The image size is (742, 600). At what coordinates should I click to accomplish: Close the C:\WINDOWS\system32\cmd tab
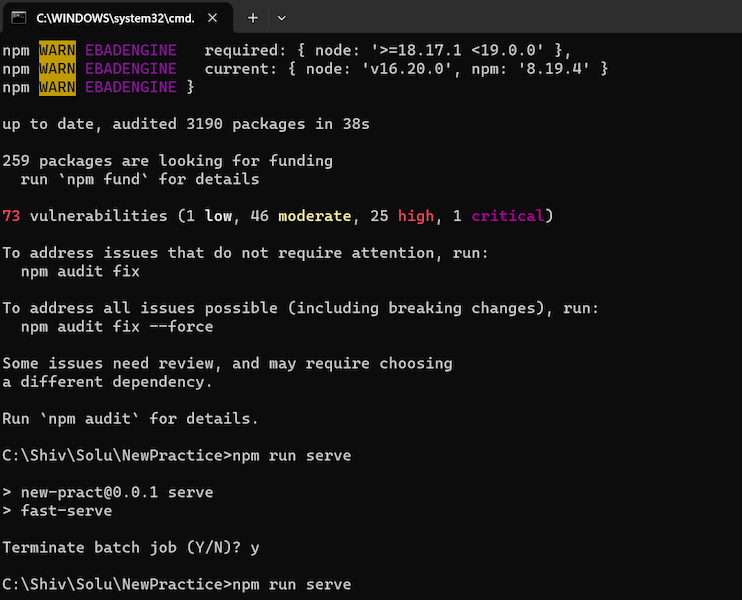point(212,18)
